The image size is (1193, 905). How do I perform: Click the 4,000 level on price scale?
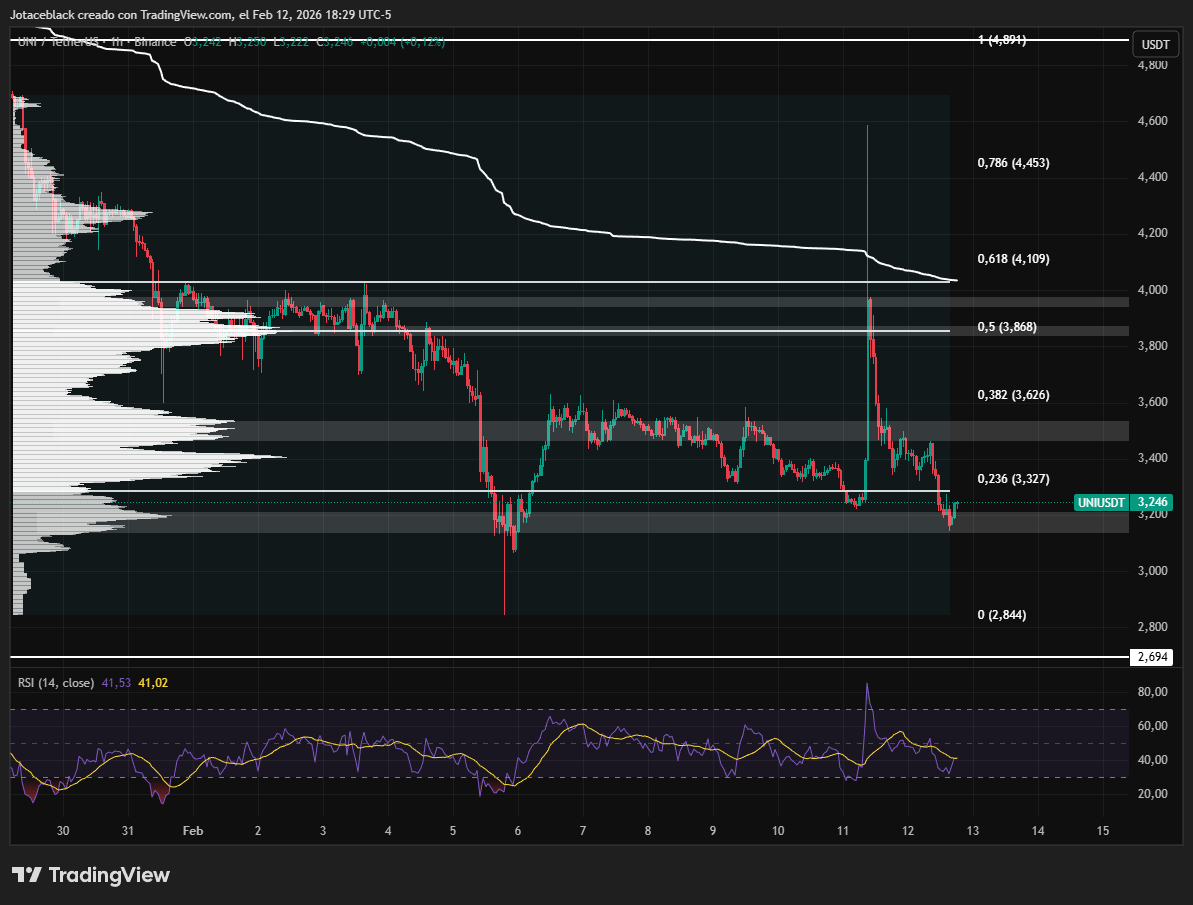[x=1151, y=290]
